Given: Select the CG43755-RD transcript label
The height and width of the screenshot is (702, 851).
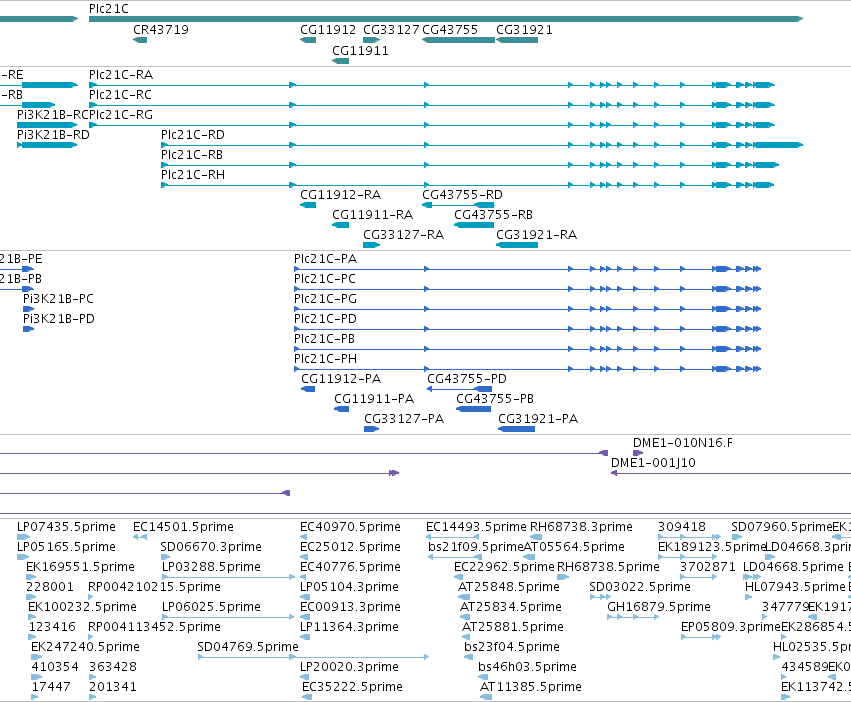Looking at the screenshot, I should pos(462,195).
